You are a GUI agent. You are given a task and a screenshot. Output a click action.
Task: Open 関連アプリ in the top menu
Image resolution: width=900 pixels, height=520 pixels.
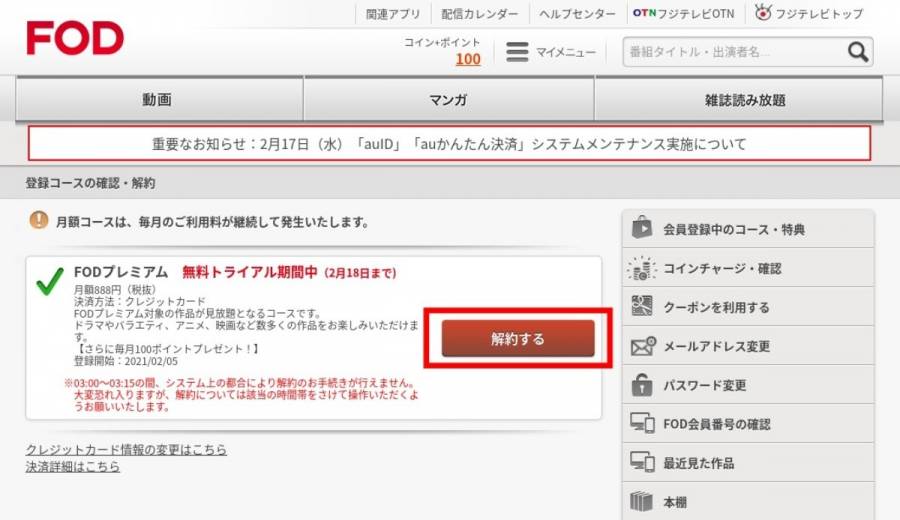pyautogui.click(x=393, y=14)
